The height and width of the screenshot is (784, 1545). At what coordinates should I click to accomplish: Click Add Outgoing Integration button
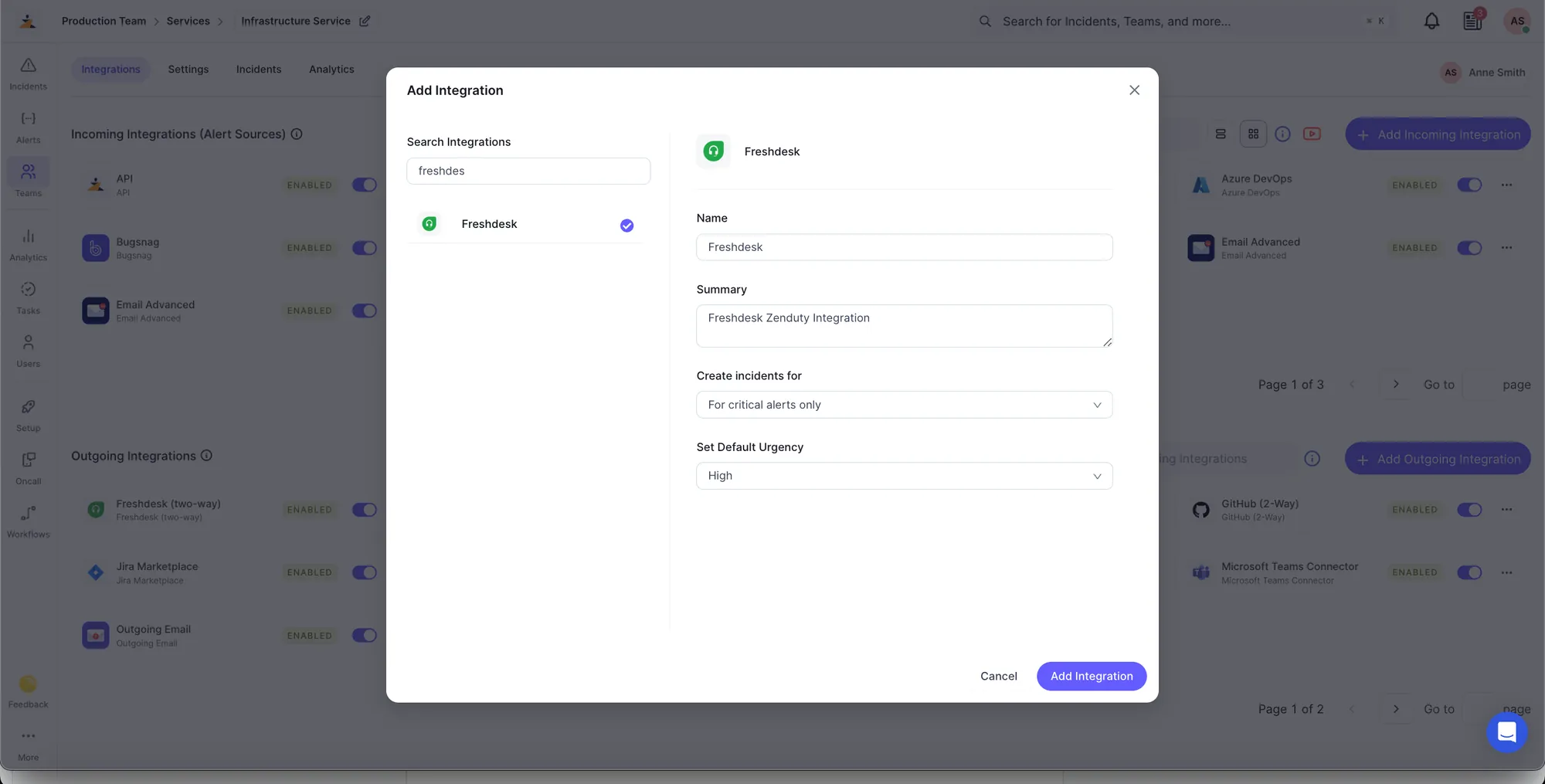coord(1437,459)
